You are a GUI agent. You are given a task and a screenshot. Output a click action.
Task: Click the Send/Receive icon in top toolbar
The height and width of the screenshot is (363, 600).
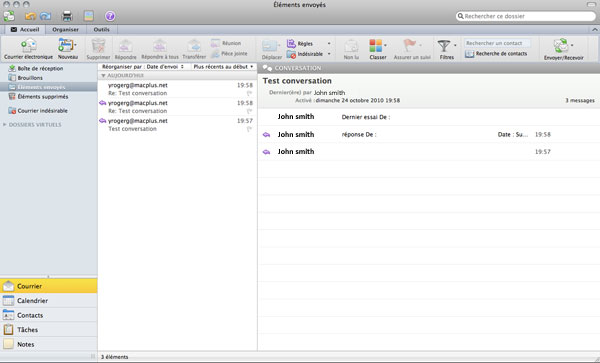9,16
